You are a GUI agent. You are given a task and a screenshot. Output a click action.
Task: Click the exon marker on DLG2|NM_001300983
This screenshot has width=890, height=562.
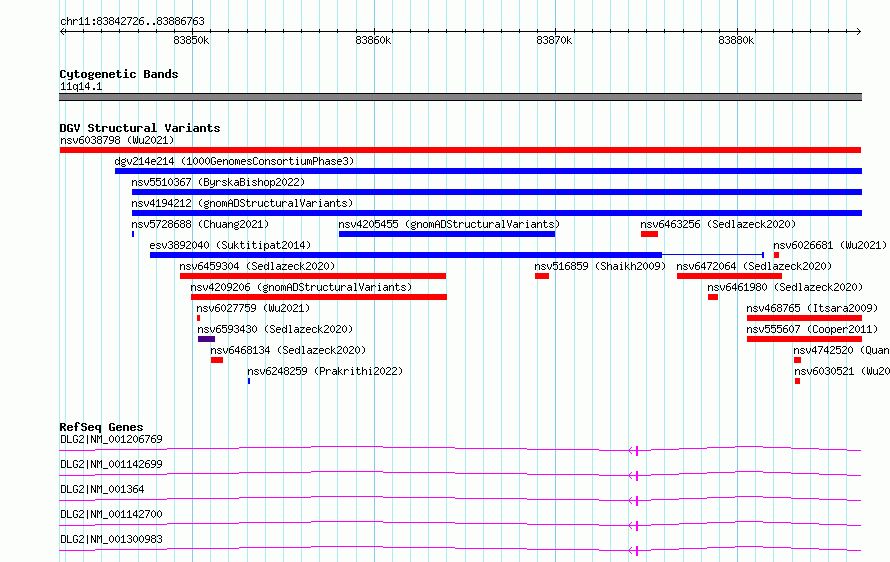636,551
